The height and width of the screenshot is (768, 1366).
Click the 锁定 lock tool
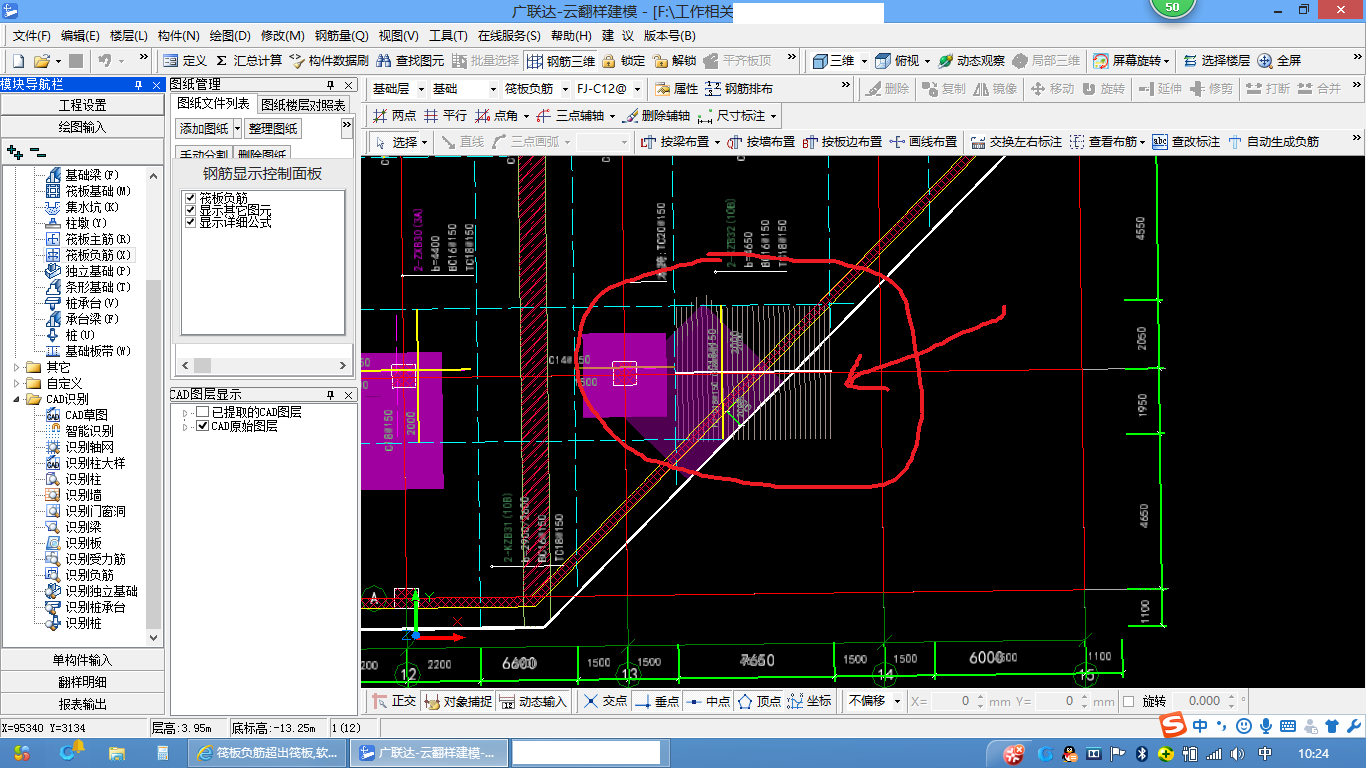pos(624,61)
